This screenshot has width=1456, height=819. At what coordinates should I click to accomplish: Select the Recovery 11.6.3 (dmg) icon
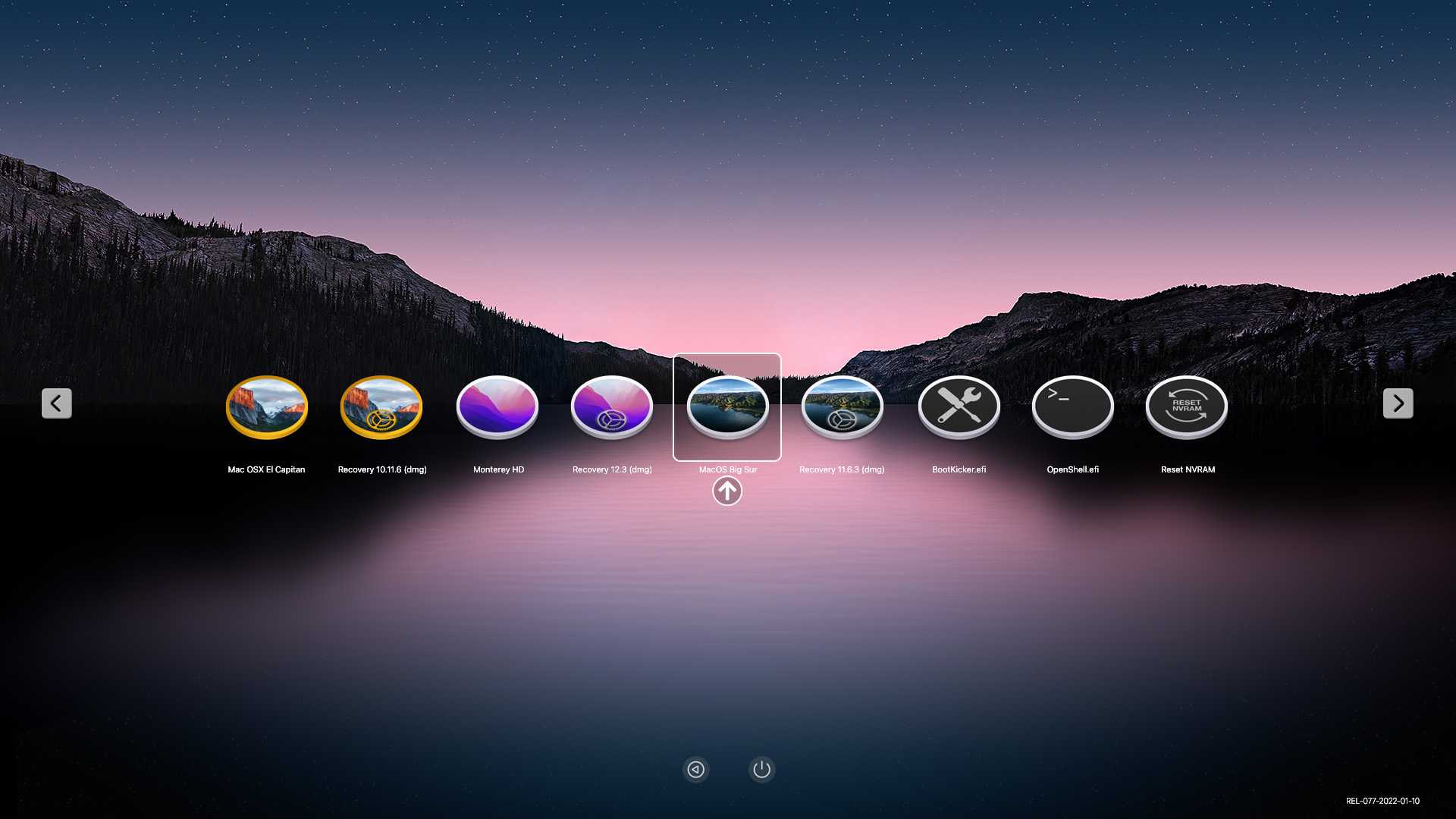coord(842,407)
